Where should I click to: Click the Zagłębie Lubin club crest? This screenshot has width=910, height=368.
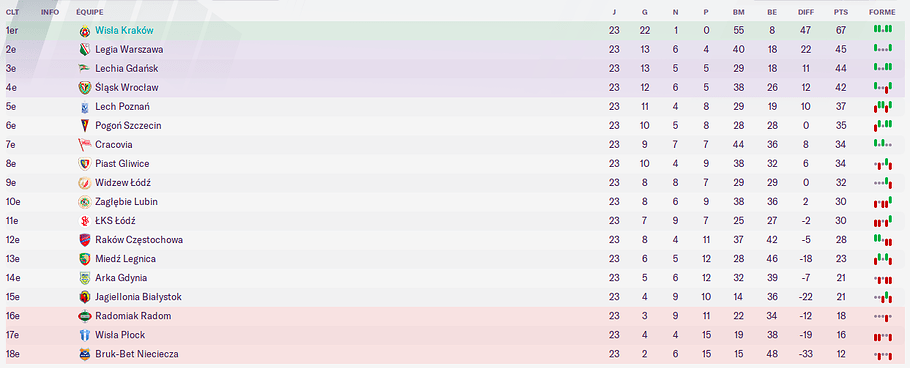(x=85, y=202)
